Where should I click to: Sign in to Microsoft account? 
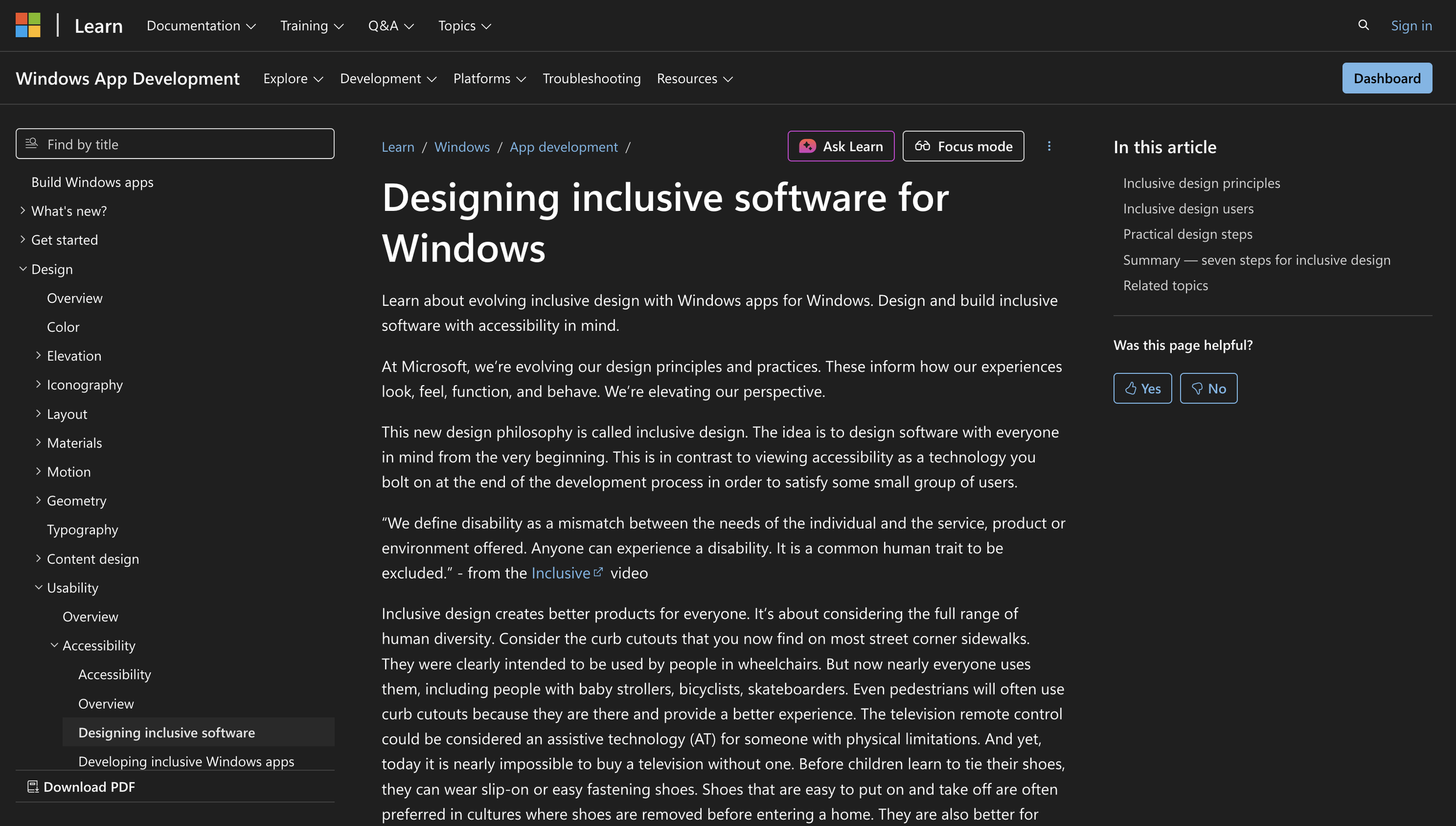pos(1411,26)
